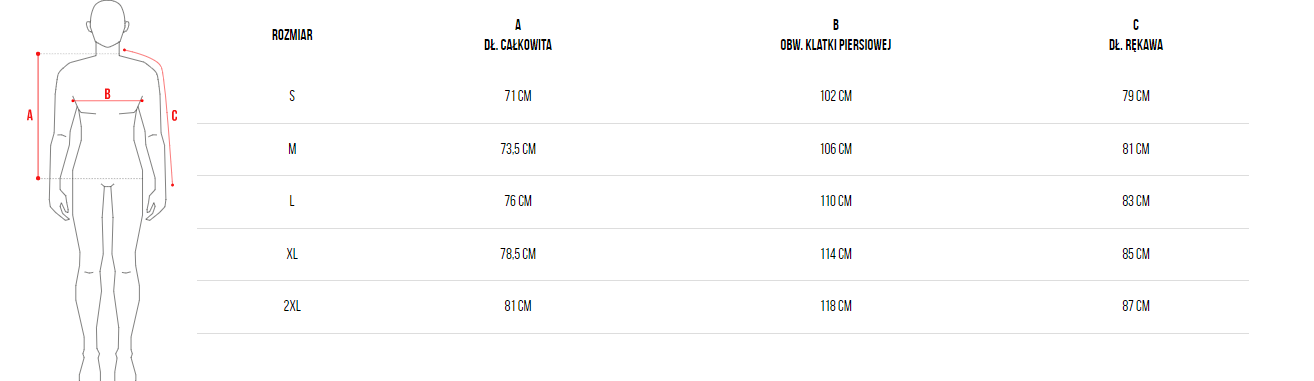This screenshot has width=1314, height=381.
Task: Click the body silhouette diagram head
Action: point(107,23)
